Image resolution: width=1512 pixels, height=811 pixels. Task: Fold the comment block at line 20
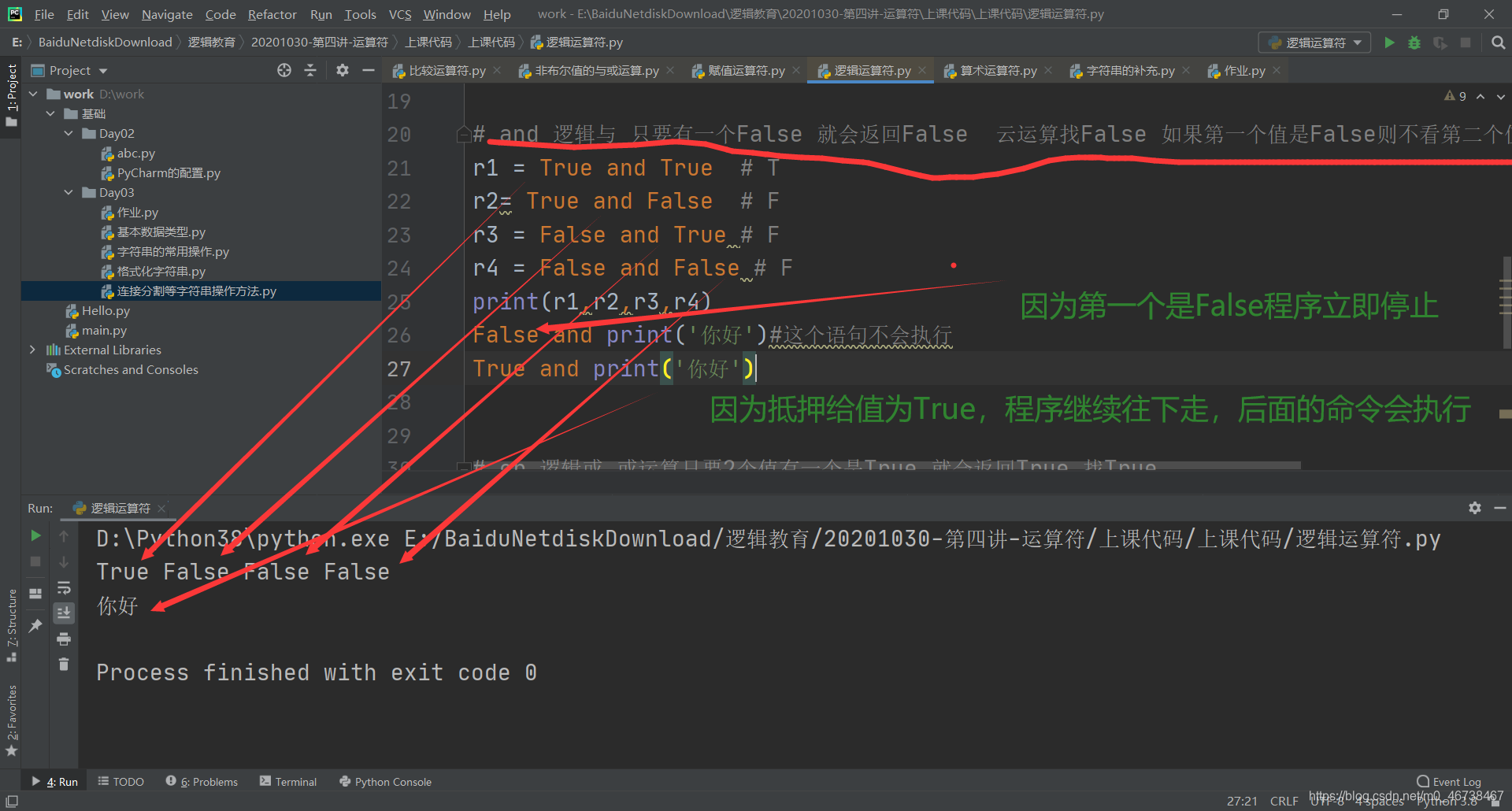464,135
